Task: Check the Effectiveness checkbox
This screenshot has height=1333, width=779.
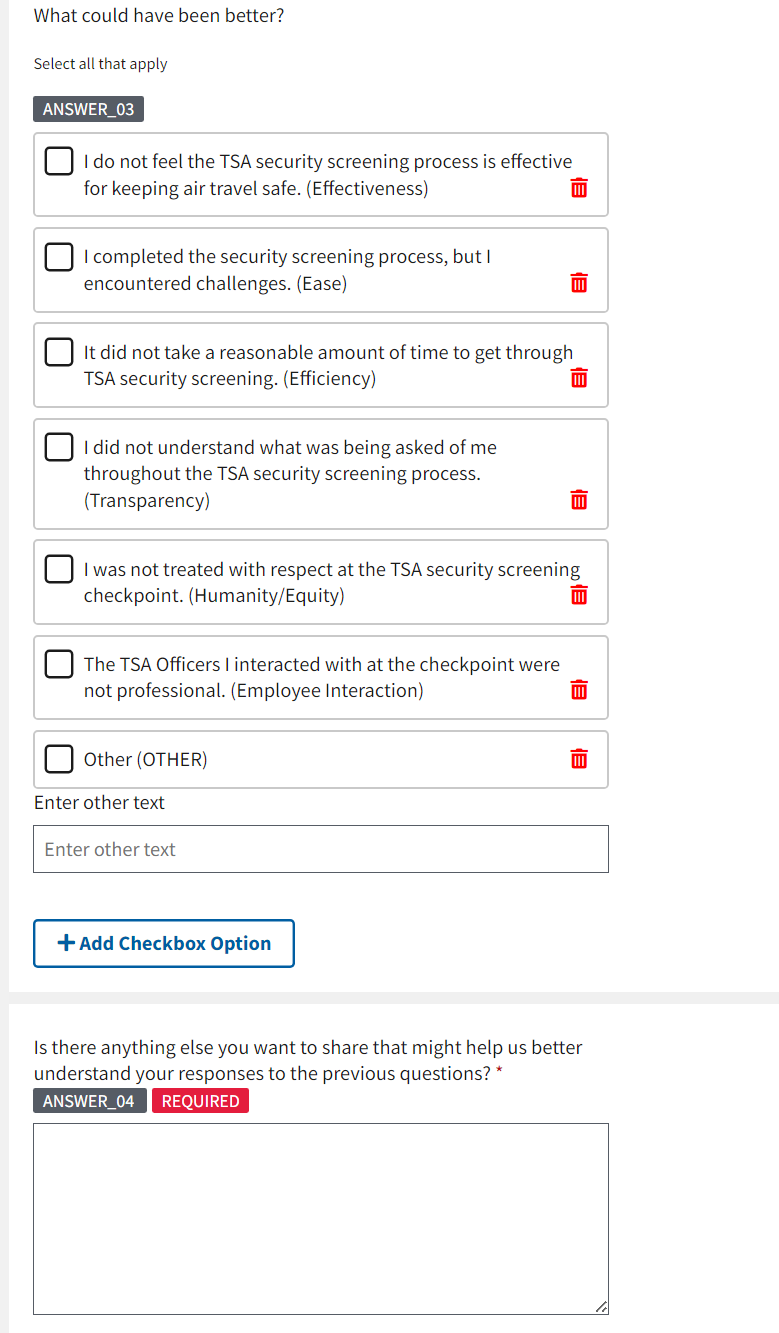Action: [59, 161]
